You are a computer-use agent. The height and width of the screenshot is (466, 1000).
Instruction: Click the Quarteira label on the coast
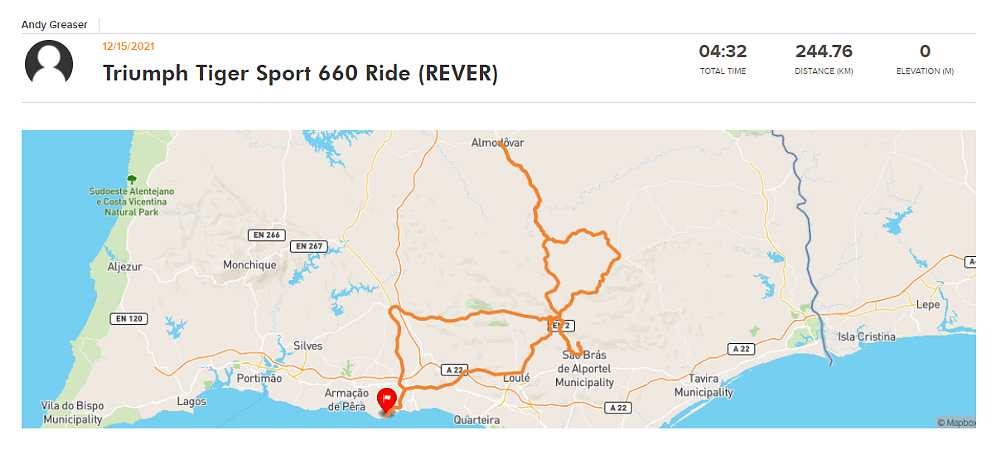(x=476, y=420)
